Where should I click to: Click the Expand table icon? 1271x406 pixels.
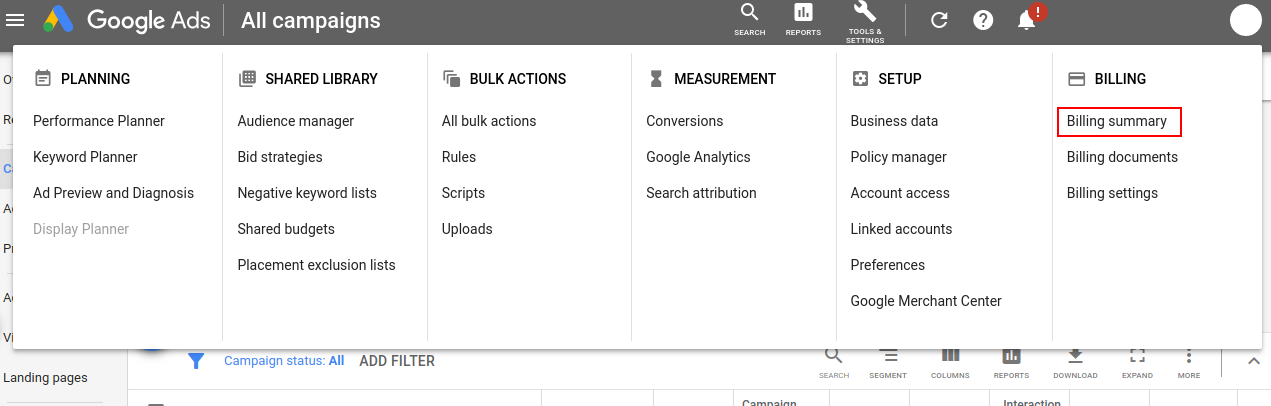tap(1137, 364)
